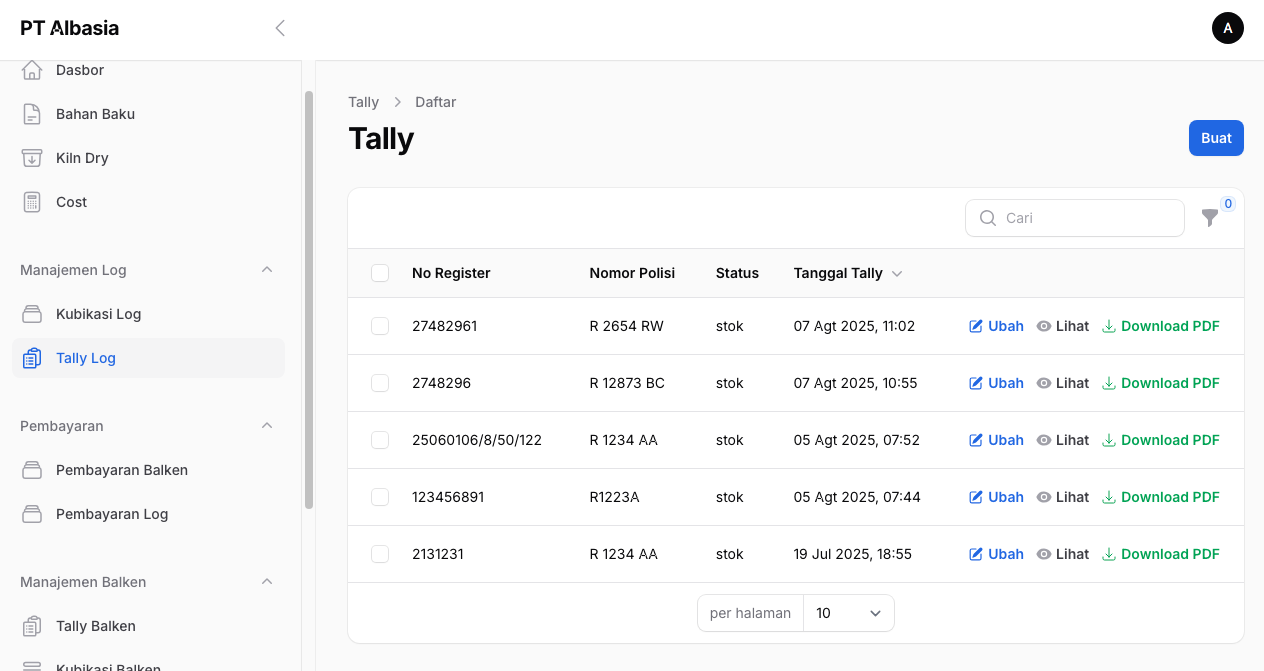
Task: Download PDF for register 2748296
Action: point(1160,383)
